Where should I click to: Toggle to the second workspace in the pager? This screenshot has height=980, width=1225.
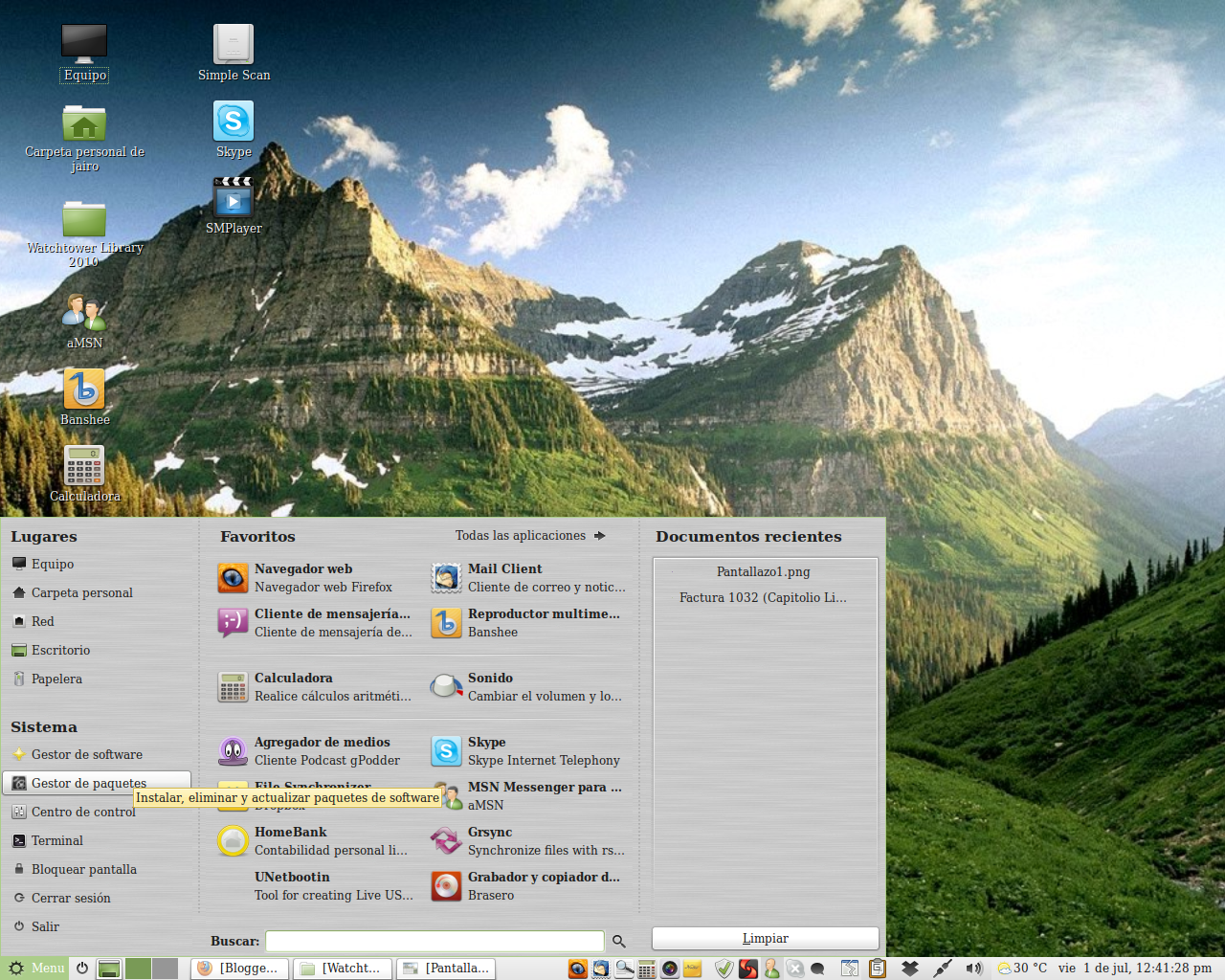click(x=164, y=968)
